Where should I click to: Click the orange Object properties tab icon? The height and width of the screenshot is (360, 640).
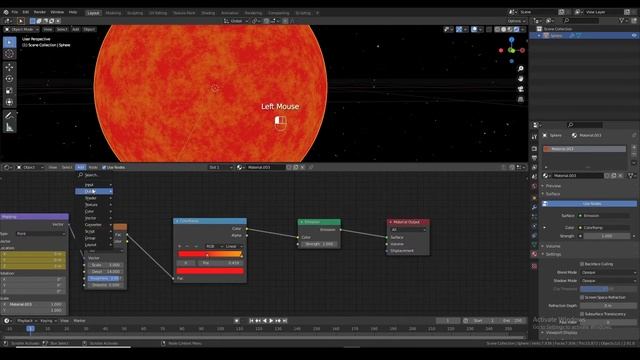click(534, 198)
